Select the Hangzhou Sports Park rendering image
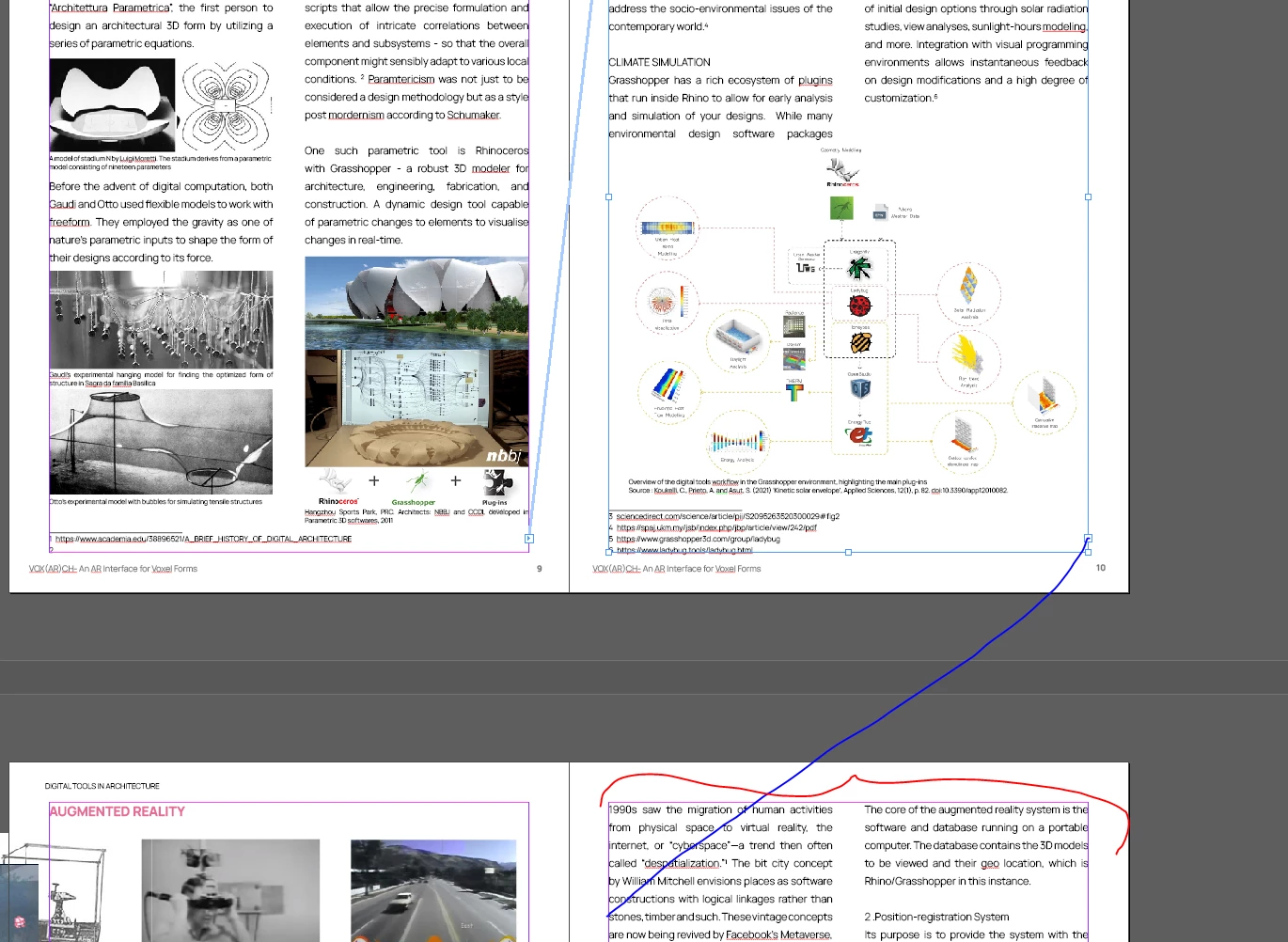 click(416, 303)
